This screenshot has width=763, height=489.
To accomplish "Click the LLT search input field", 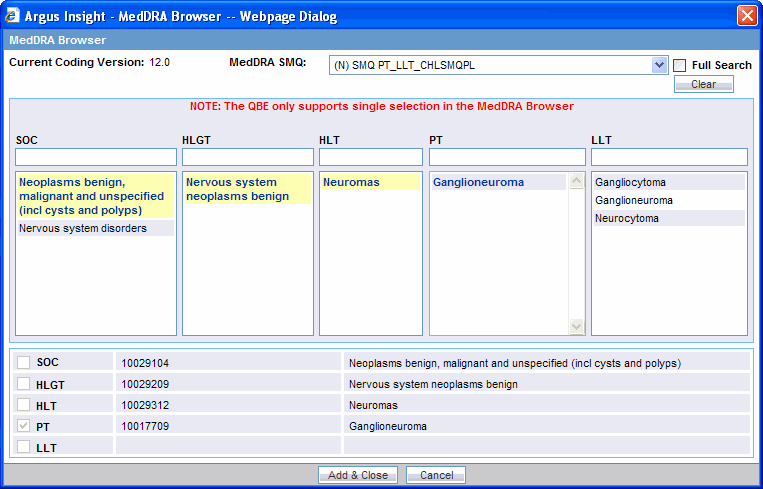I will pos(669,157).
